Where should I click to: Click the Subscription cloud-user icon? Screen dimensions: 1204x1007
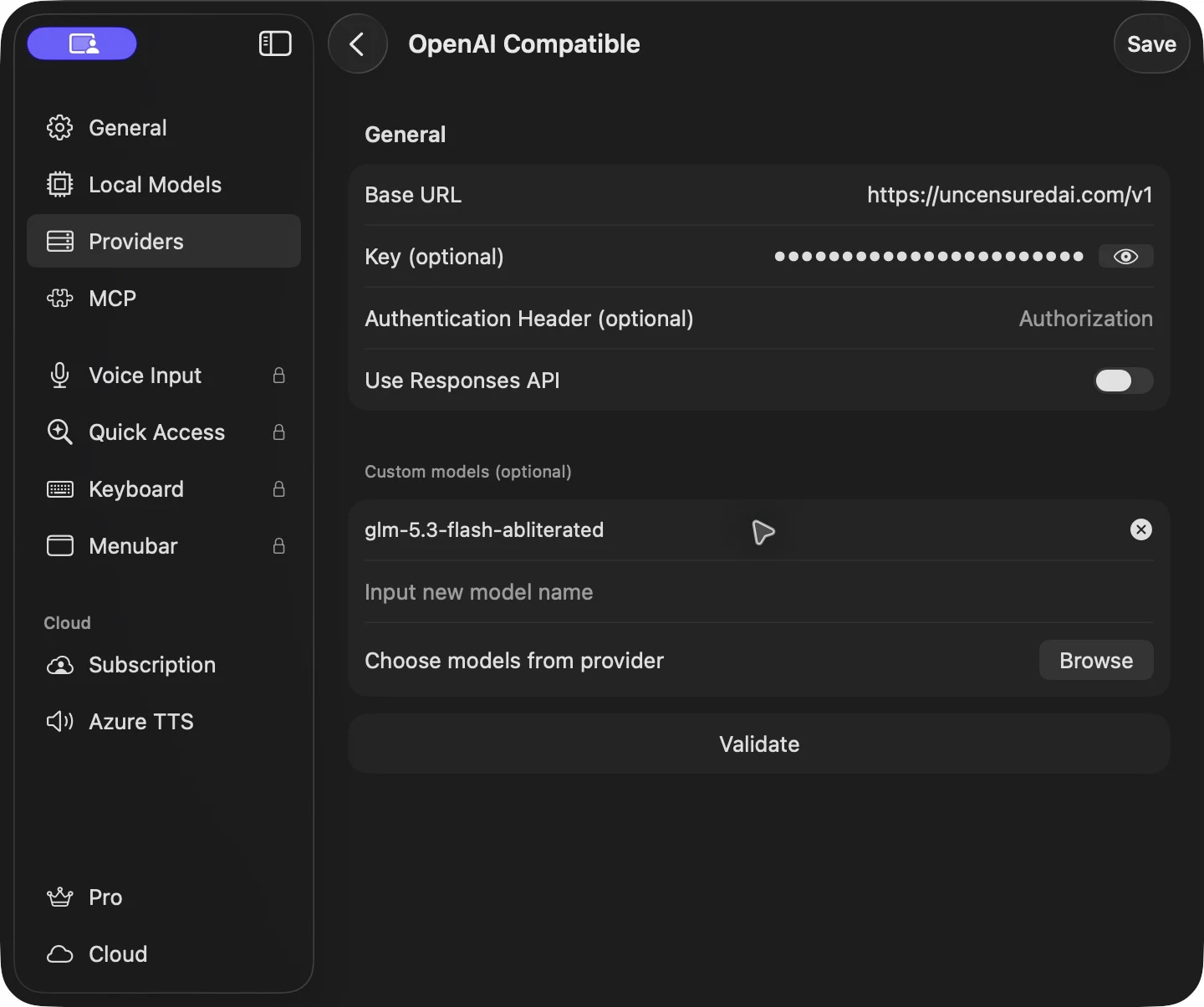pyautogui.click(x=59, y=665)
